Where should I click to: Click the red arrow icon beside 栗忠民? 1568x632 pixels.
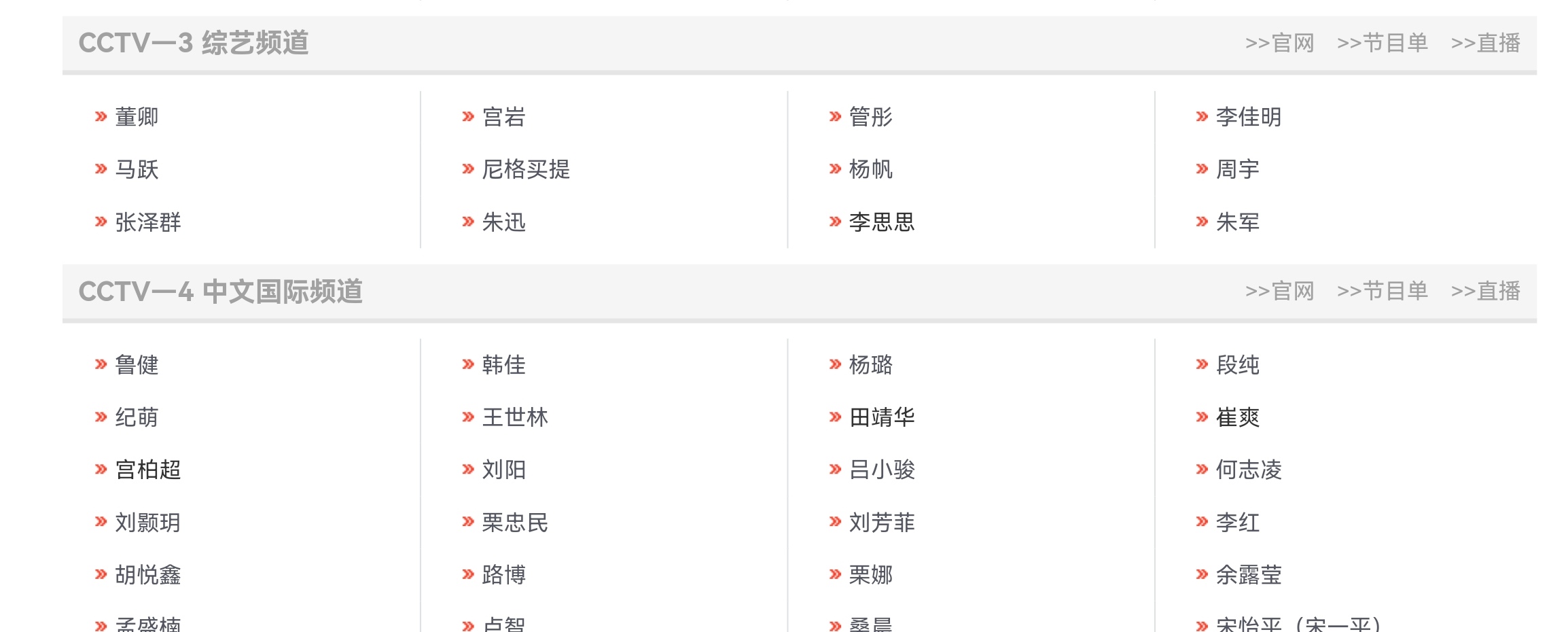467,522
